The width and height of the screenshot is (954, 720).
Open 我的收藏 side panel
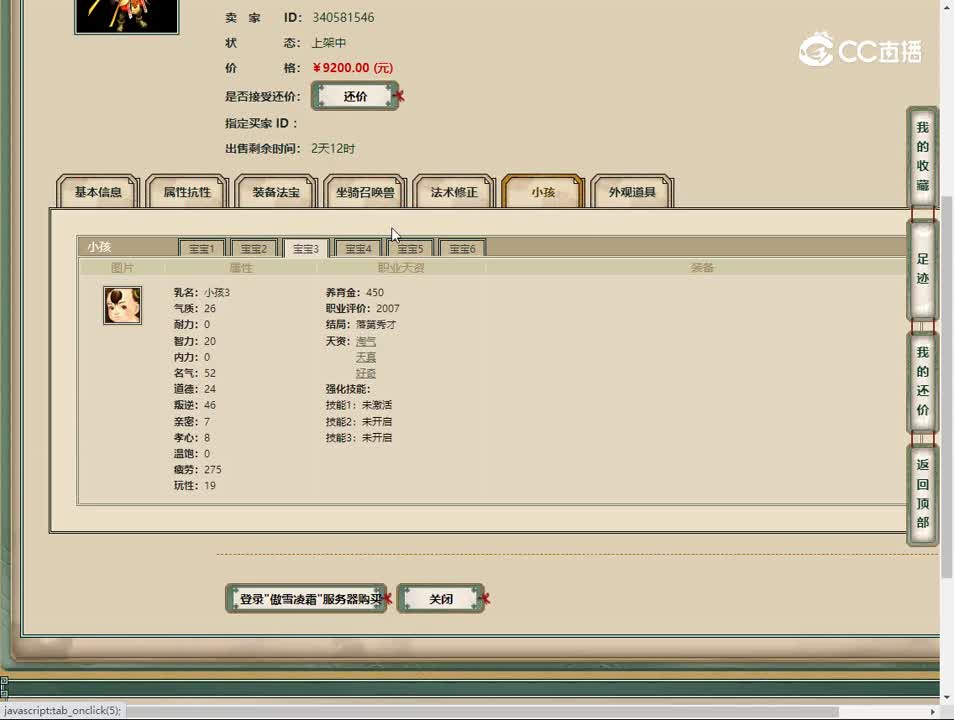(x=922, y=156)
